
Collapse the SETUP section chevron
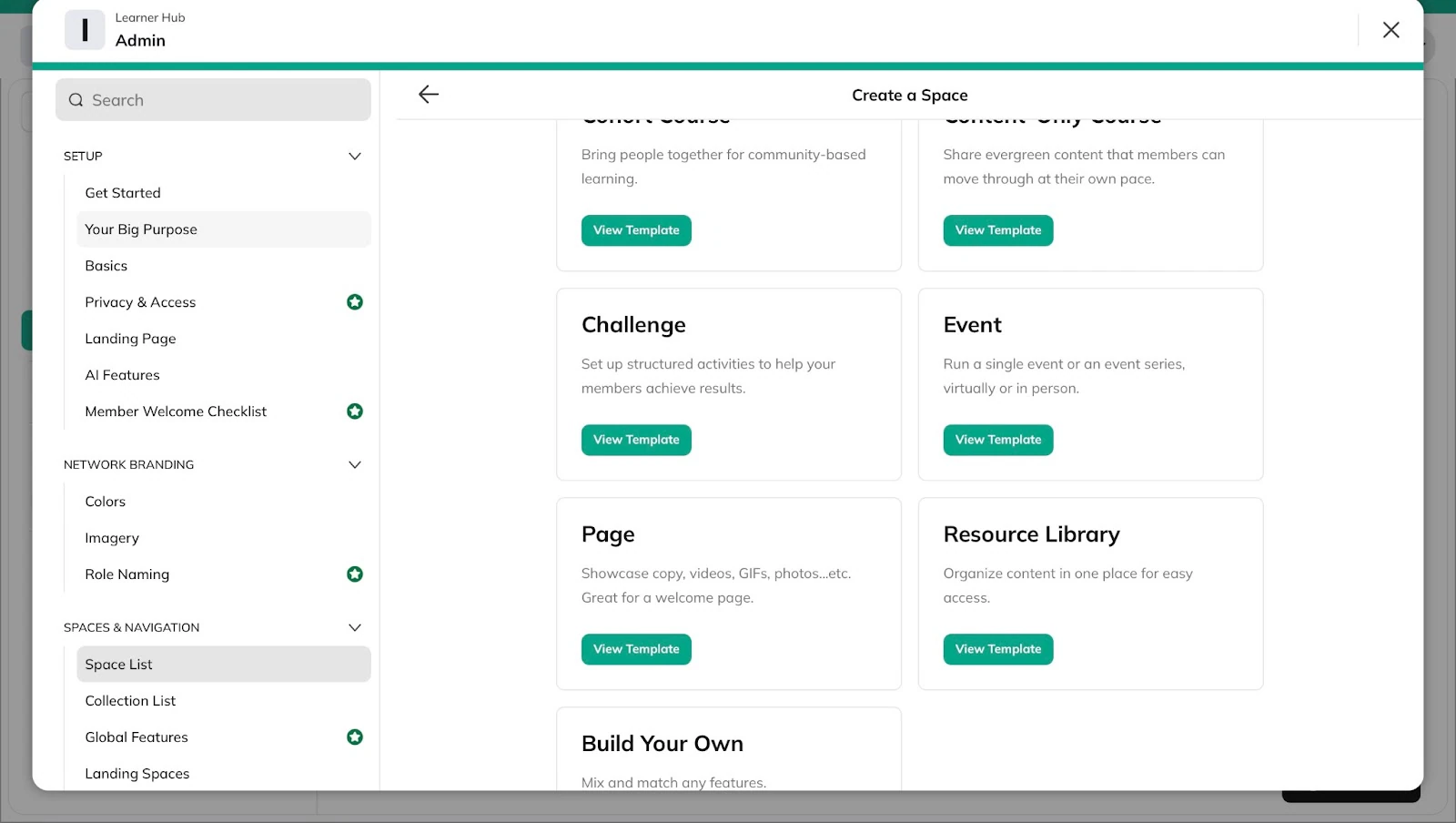coord(355,156)
